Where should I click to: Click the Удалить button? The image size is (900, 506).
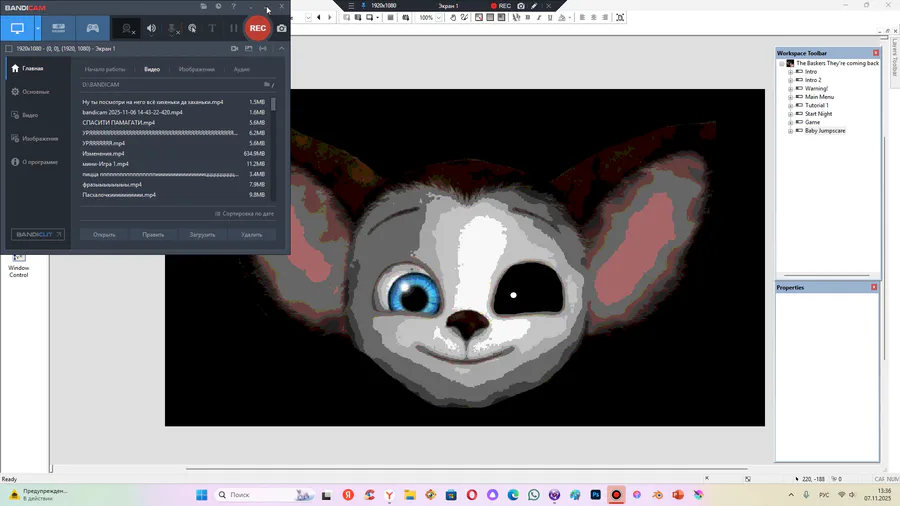click(251, 235)
